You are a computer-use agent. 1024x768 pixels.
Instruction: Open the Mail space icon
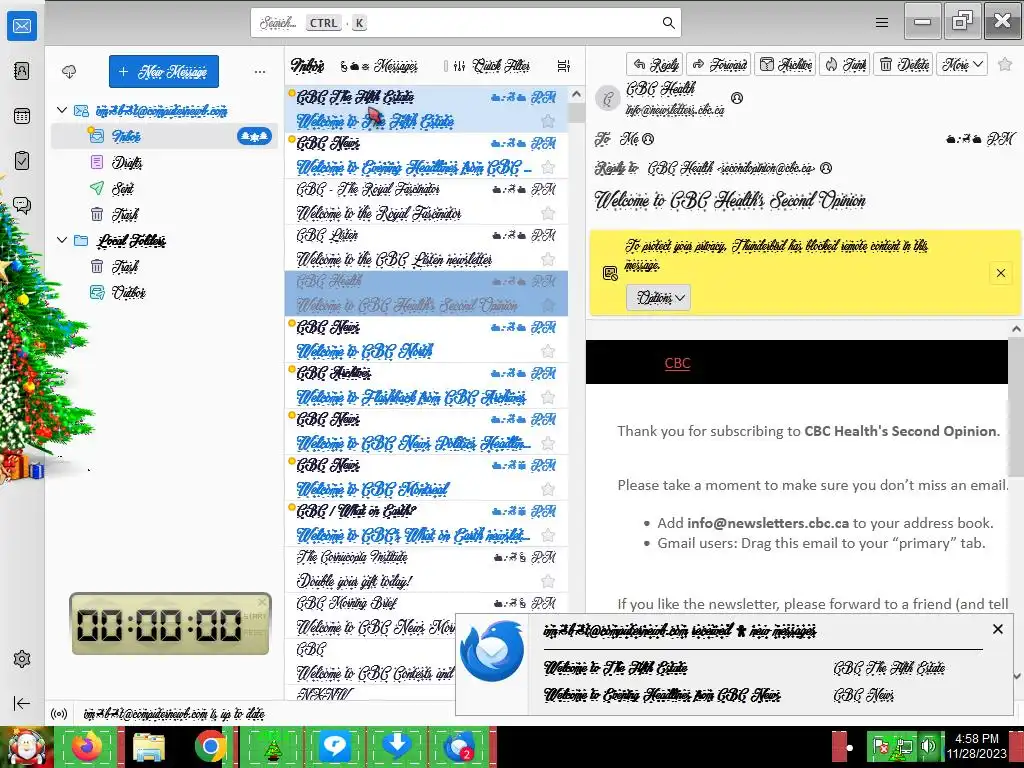[22, 26]
